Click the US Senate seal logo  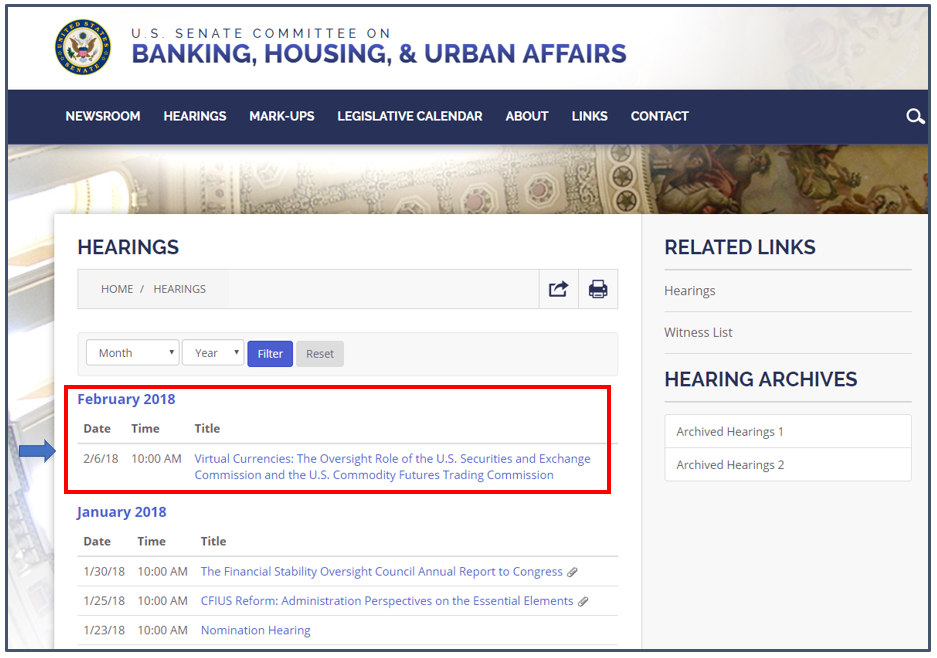[x=82, y=47]
